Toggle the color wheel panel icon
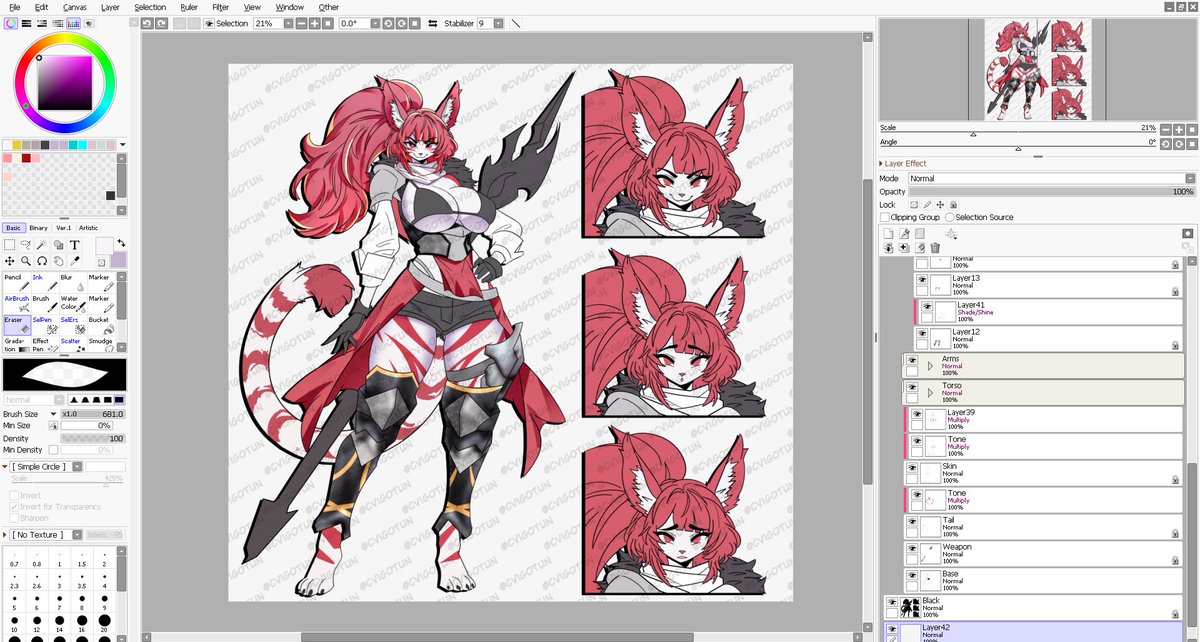1200x642 pixels. [10, 23]
